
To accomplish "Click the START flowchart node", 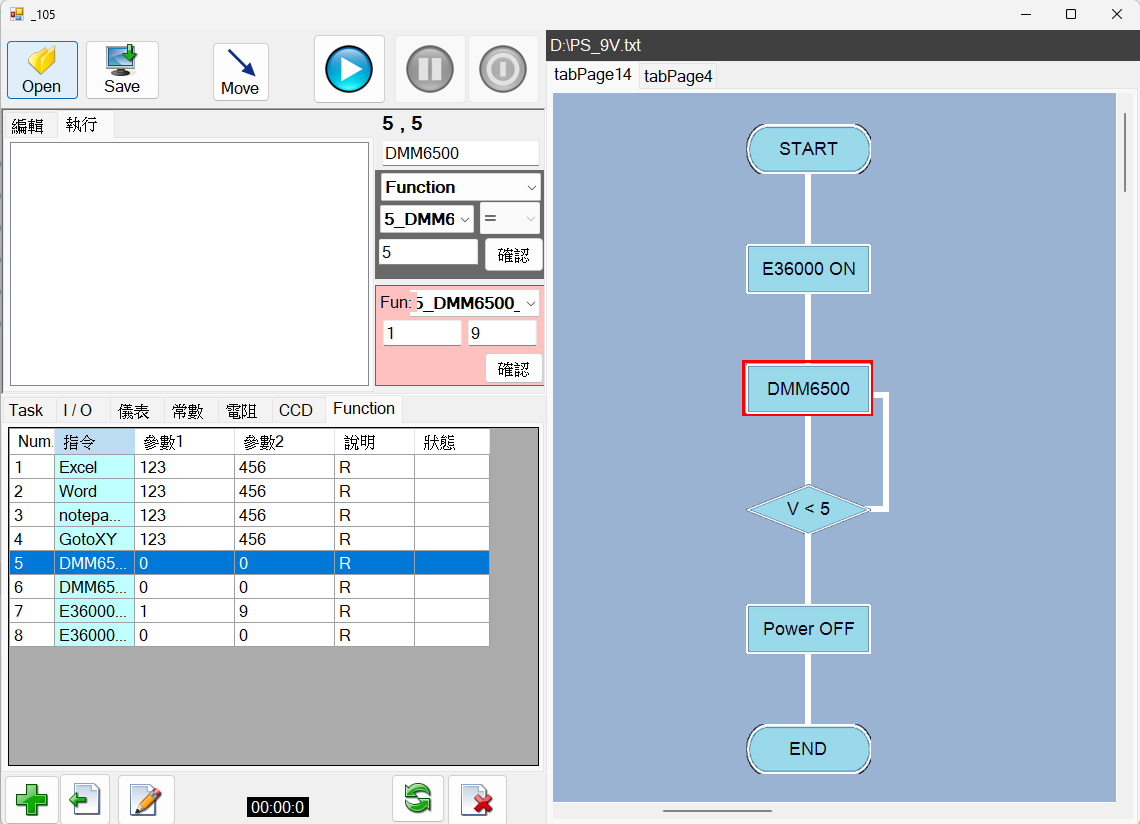I will [808, 149].
